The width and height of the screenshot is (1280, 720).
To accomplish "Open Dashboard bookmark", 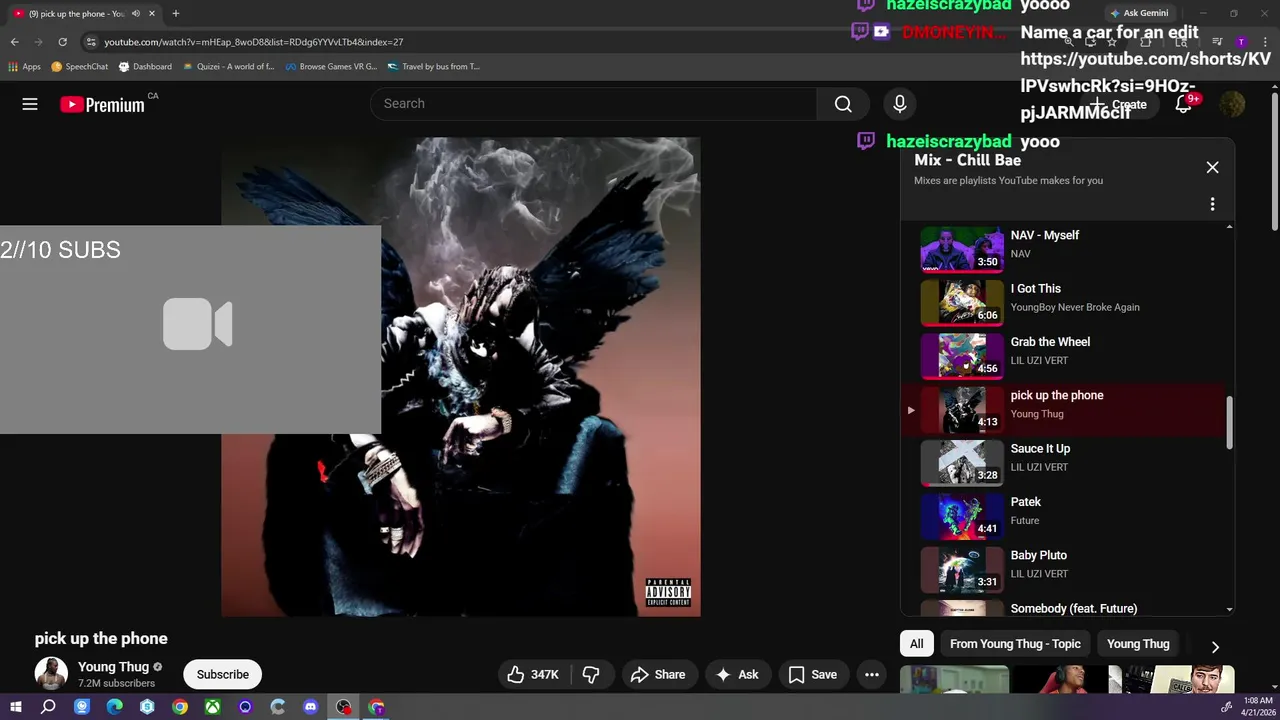I will click(145, 67).
